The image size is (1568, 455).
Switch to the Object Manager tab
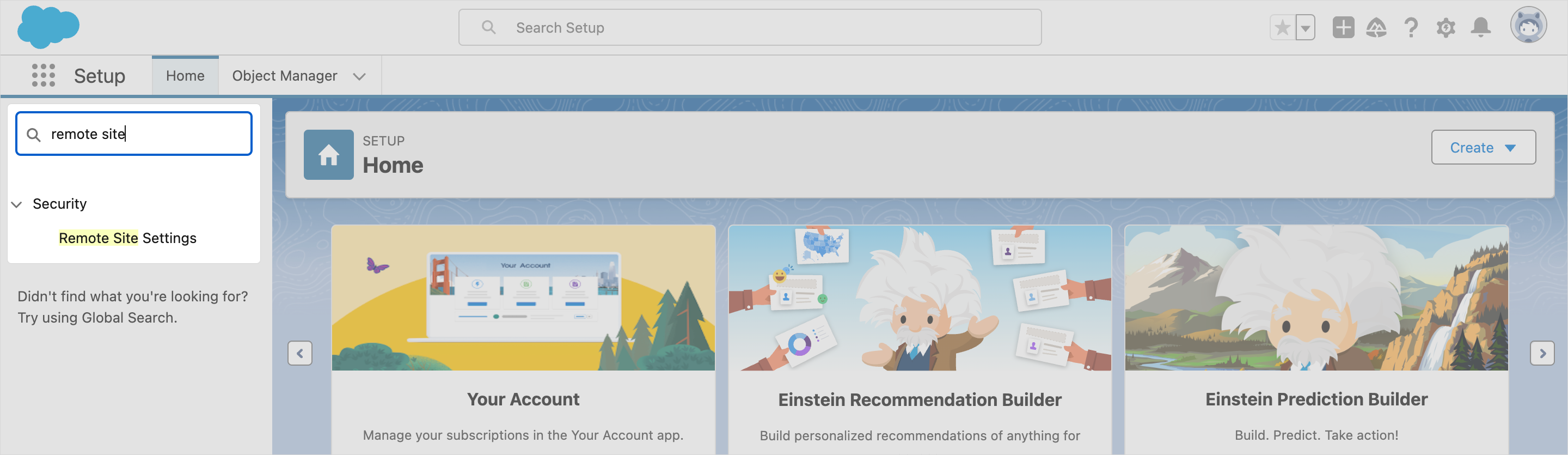click(284, 76)
